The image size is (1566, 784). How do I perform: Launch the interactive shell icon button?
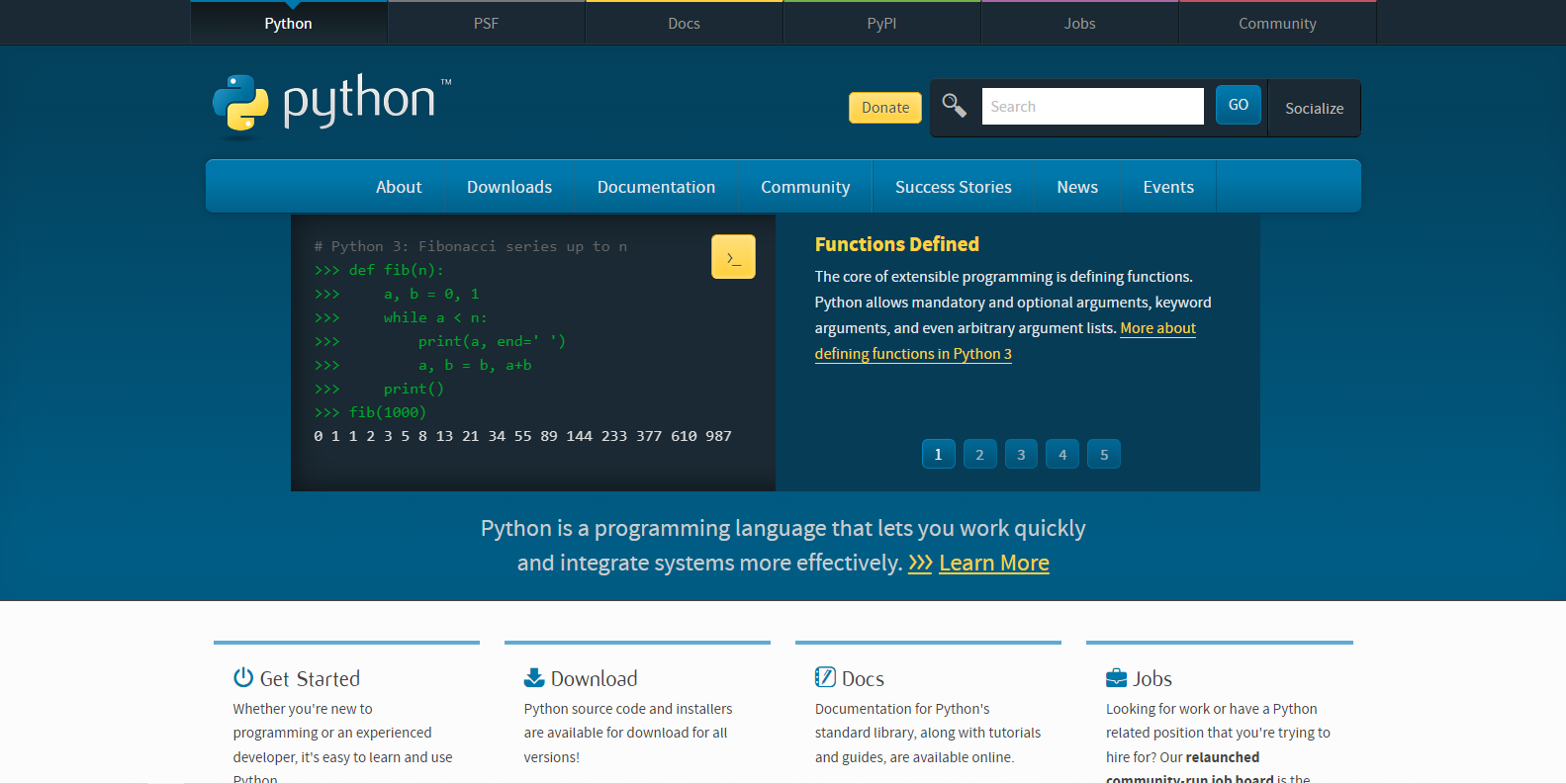click(x=733, y=257)
